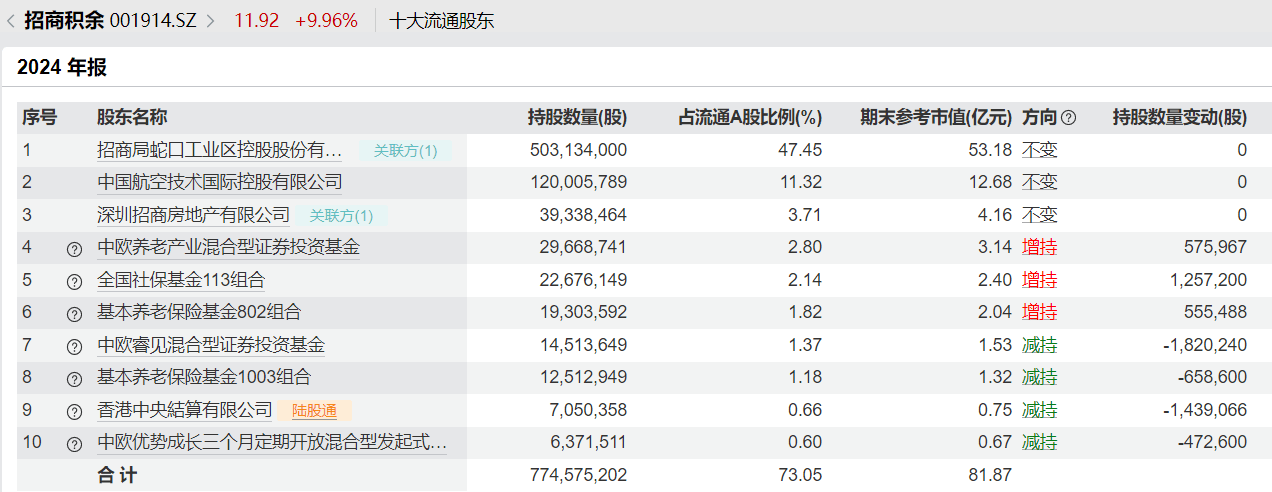
Task: Open 招商局蛇口工业区控股股份有 shareholder link
Action: 219,150
